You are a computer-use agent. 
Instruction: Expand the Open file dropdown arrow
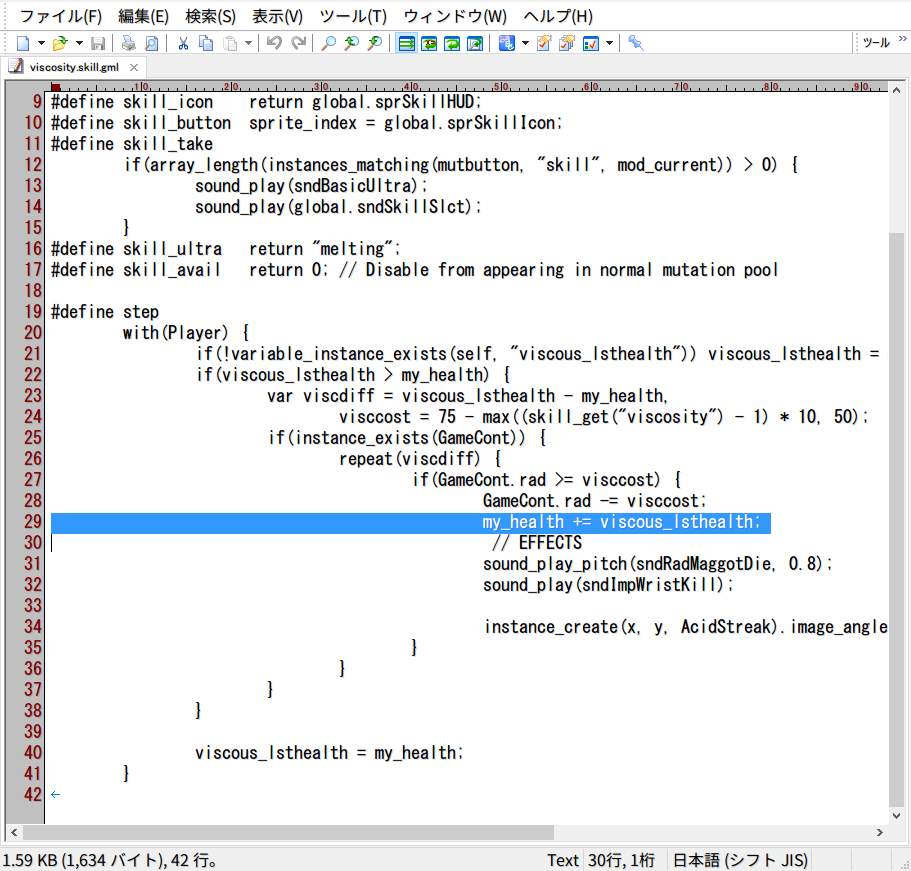pyautogui.click(x=78, y=43)
